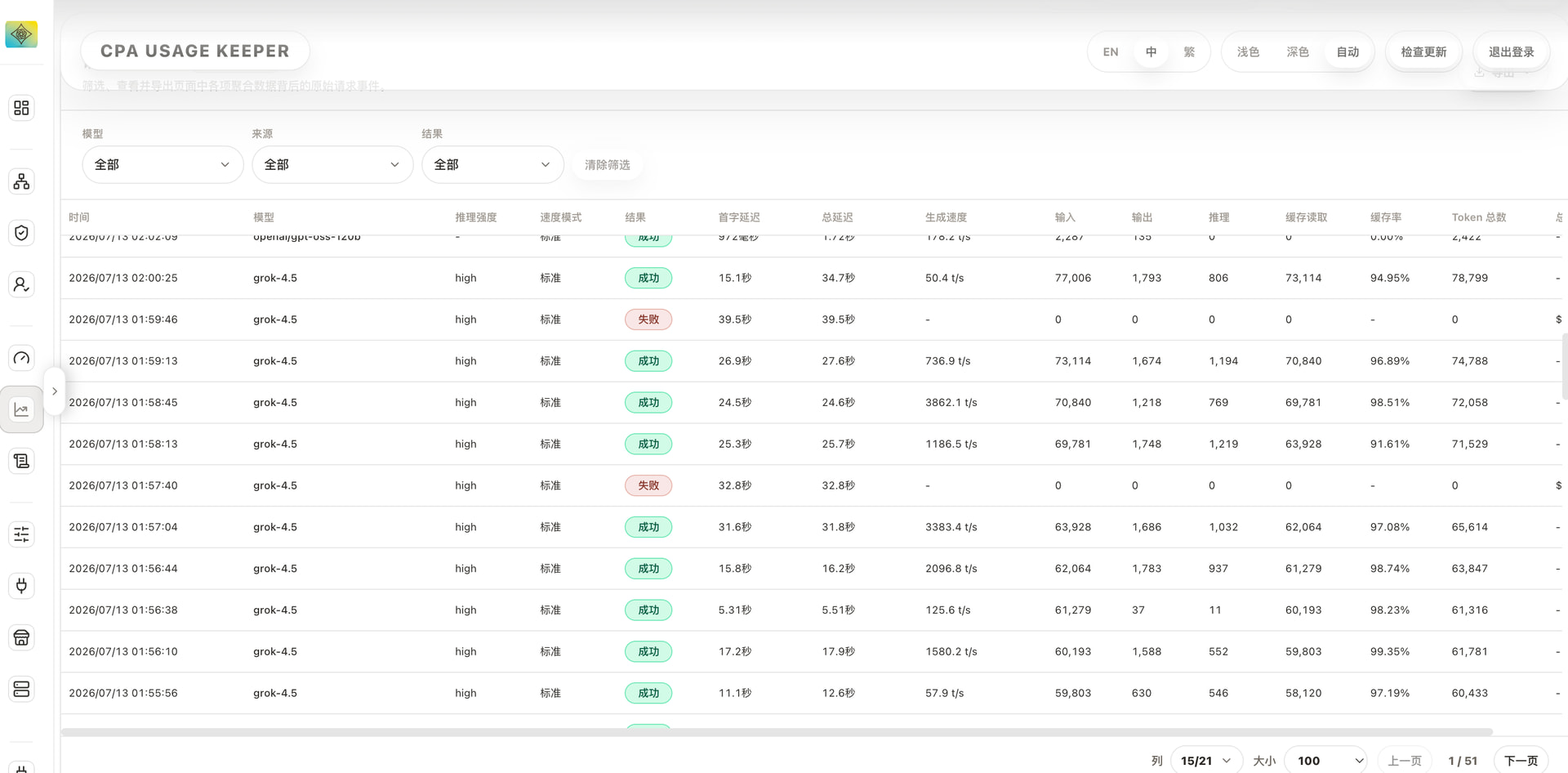The width and height of the screenshot is (1568, 773).
Task: Open the shield security icon in sidebar
Action: [21, 233]
